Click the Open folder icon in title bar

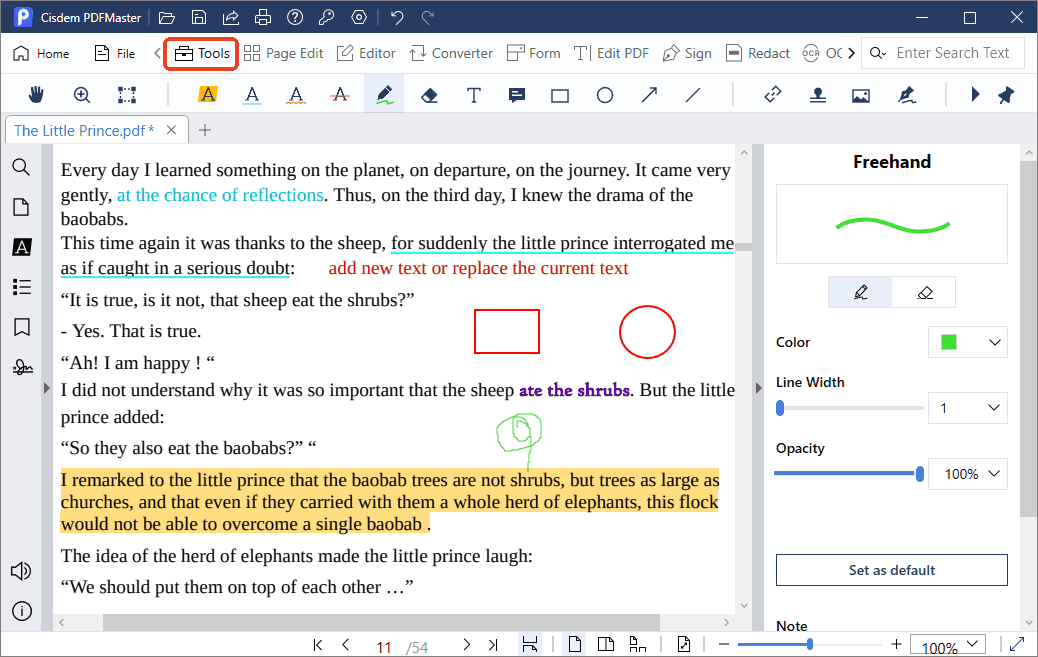(x=167, y=17)
